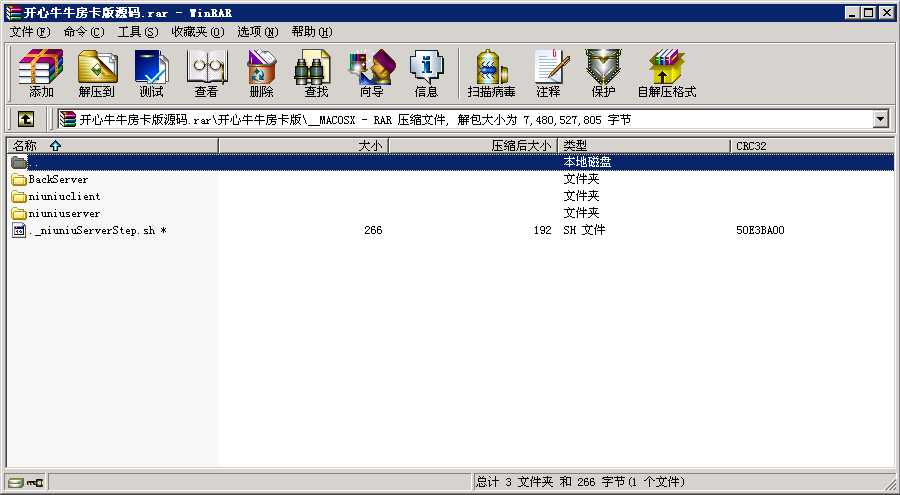Click the 'SH 文件' type cell
Screen dimensions: 900x495
point(584,231)
